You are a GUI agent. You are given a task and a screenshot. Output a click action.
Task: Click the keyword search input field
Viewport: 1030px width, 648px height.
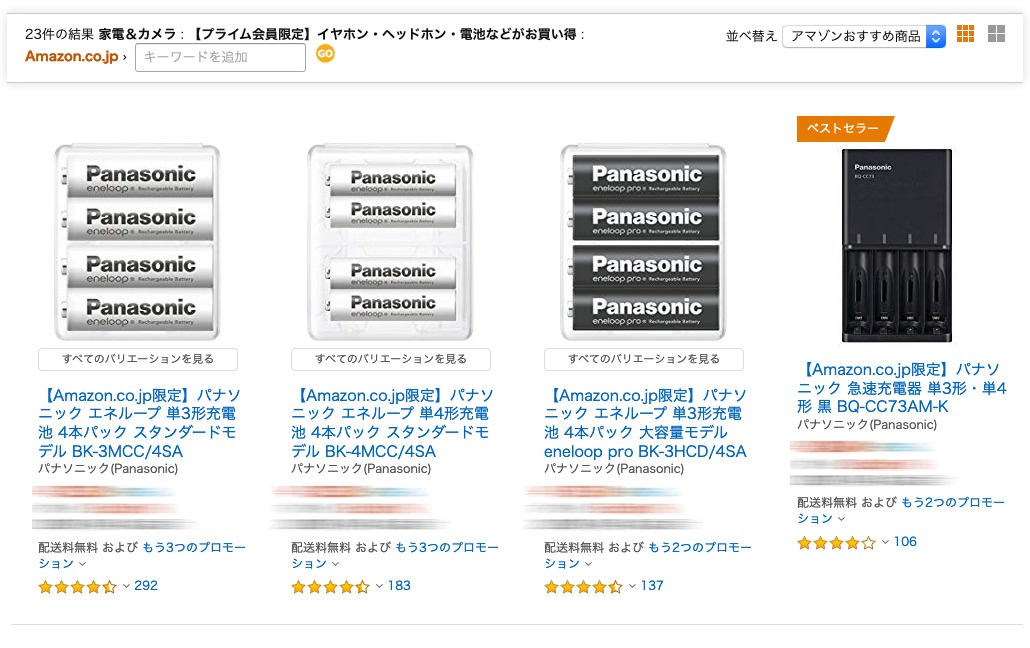(x=220, y=57)
